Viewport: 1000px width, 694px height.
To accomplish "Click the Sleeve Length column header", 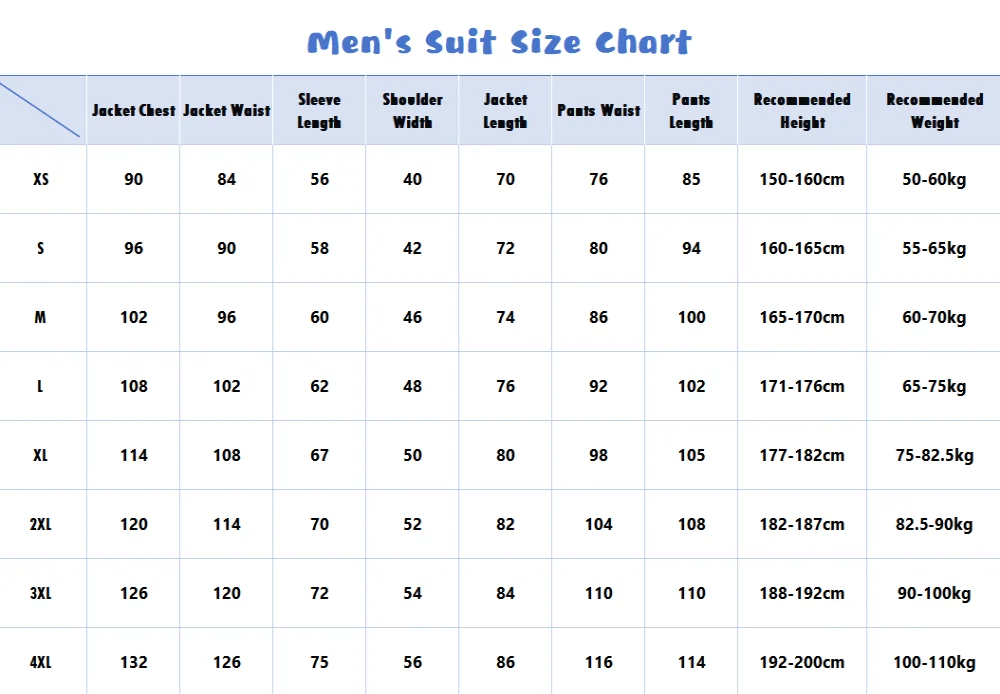I will click(319, 111).
